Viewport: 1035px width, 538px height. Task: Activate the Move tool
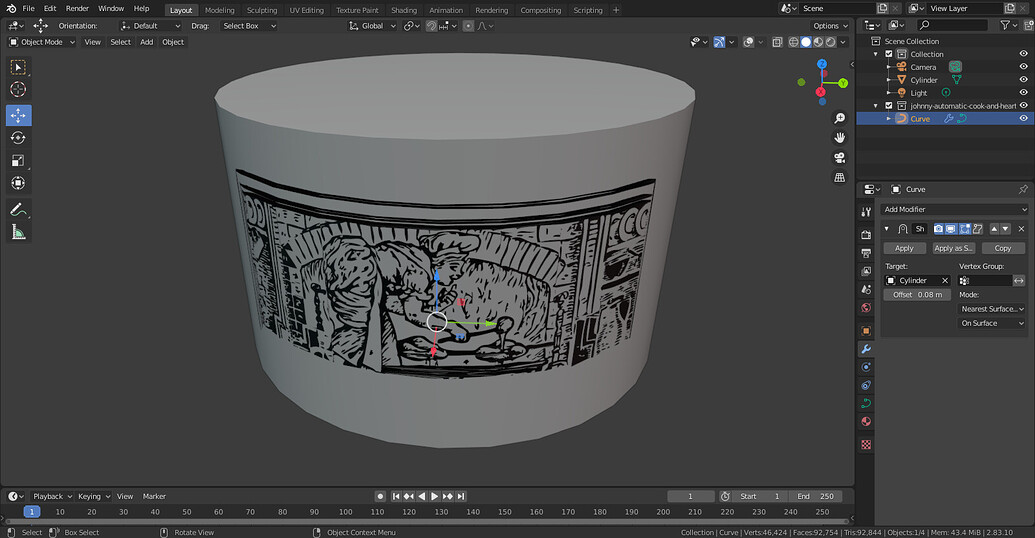[x=18, y=116]
